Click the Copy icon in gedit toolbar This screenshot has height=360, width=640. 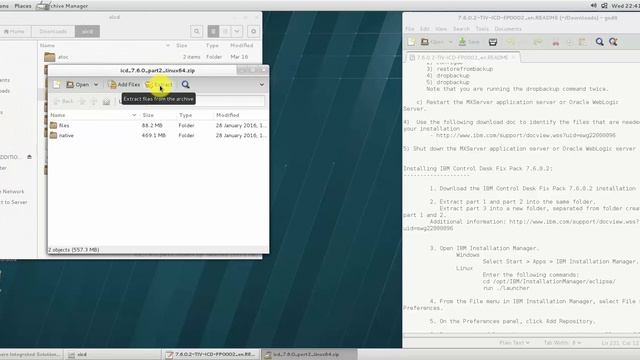click(569, 42)
